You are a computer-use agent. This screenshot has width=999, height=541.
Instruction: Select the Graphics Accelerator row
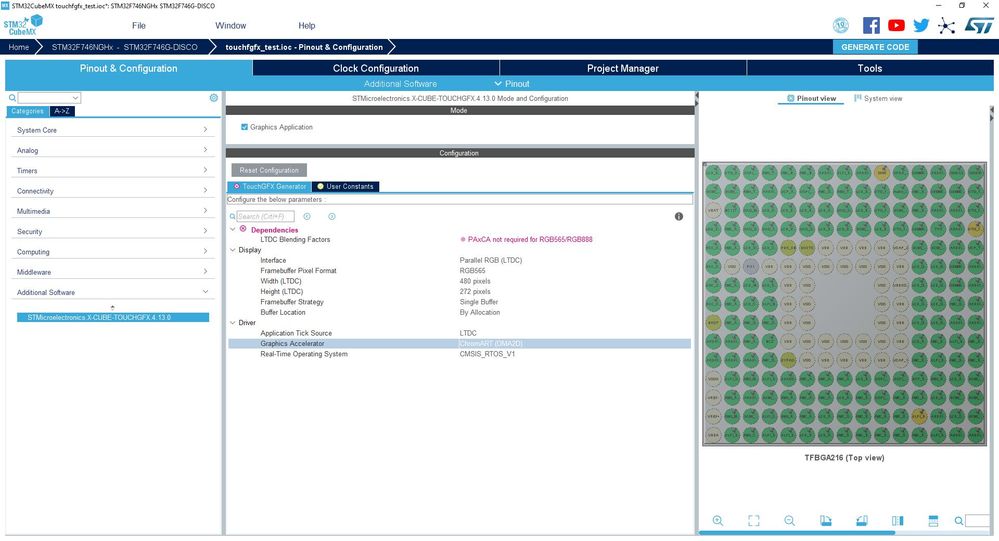tap(459, 343)
